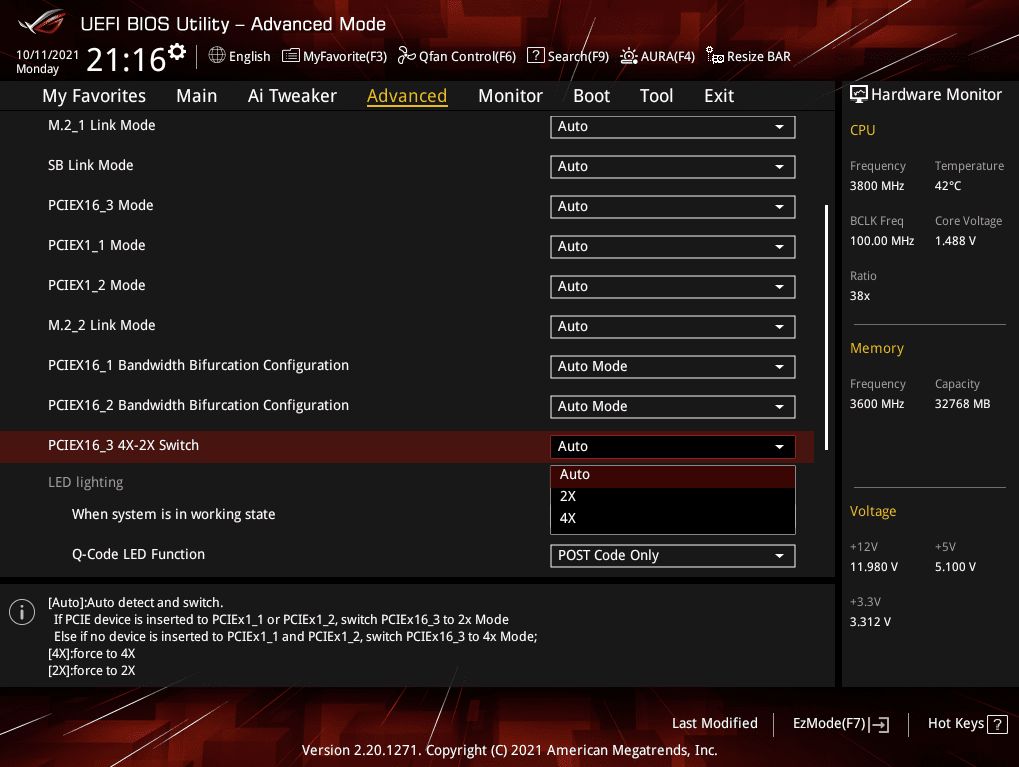The height and width of the screenshot is (767, 1019).
Task: Click the 21:16 clock display
Action: pyautogui.click(x=126, y=60)
